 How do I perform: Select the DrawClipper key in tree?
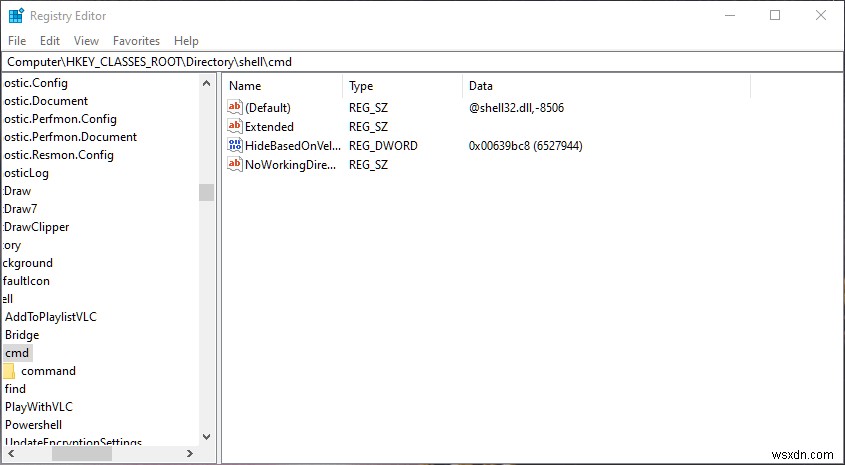tap(36, 227)
